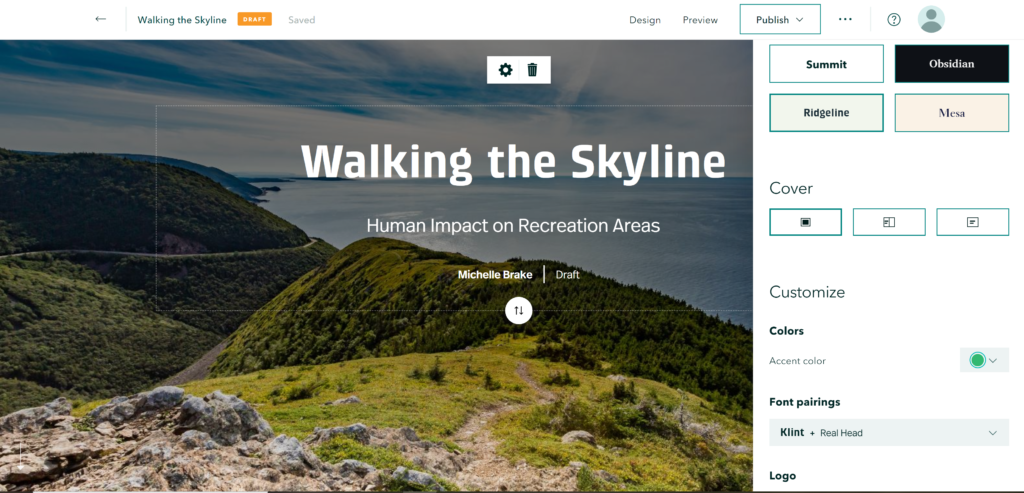Image resolution: width=1024 pixels, height=493 pixels.
Task: Click the green accent color swatch
Action: tap(977, 361)
